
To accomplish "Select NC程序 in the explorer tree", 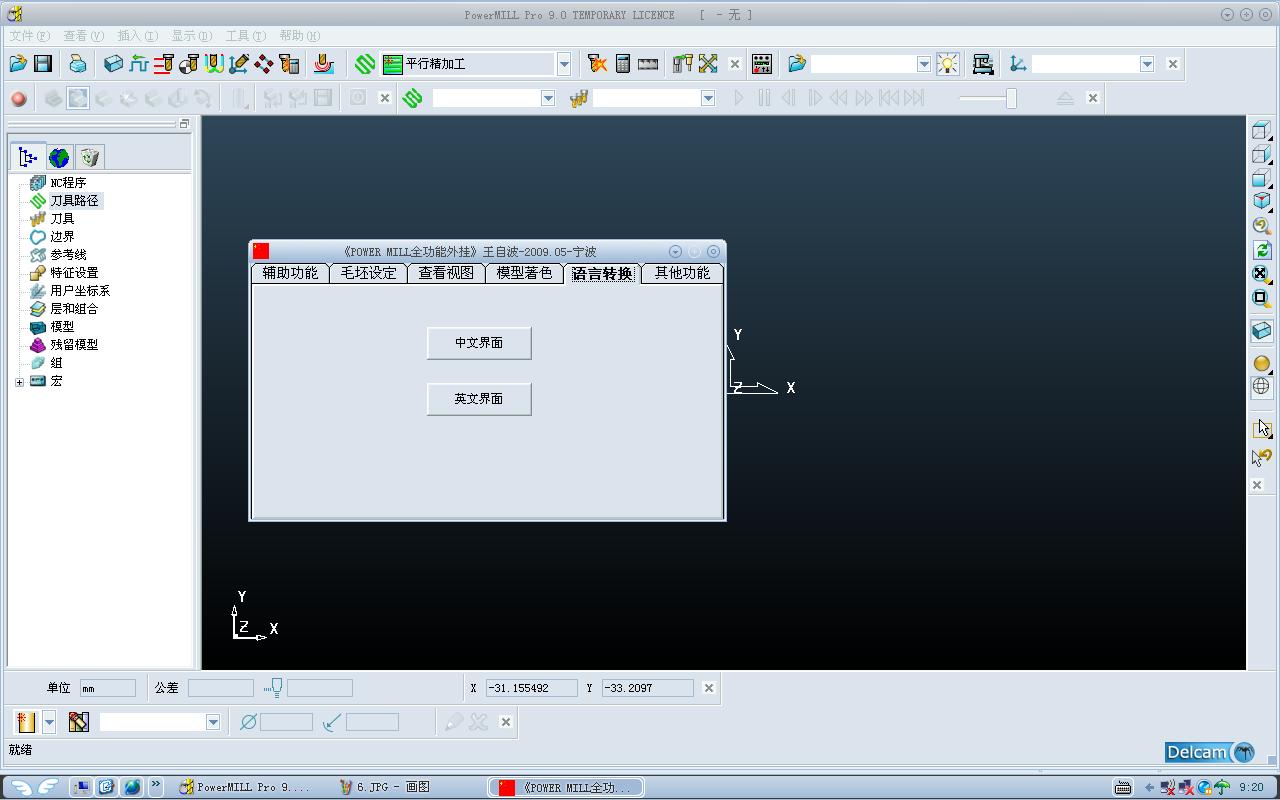I will pos(68,183).
